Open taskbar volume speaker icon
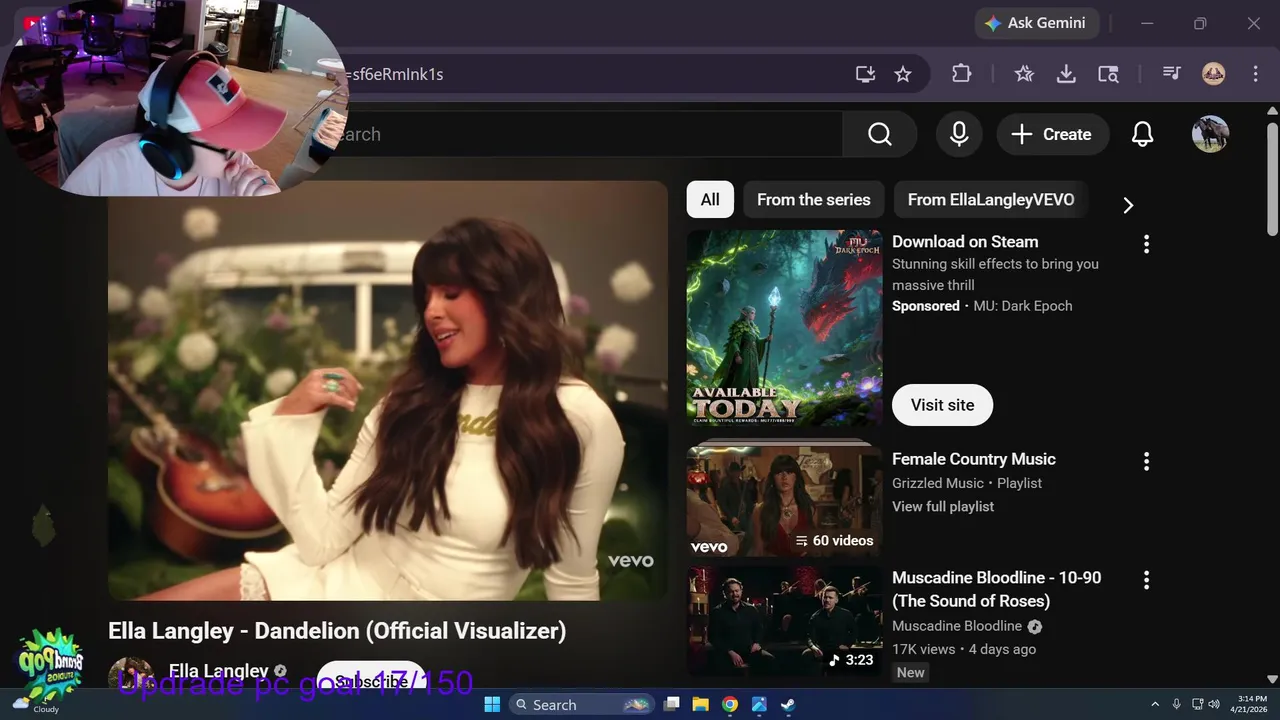 click(1214, 704)
